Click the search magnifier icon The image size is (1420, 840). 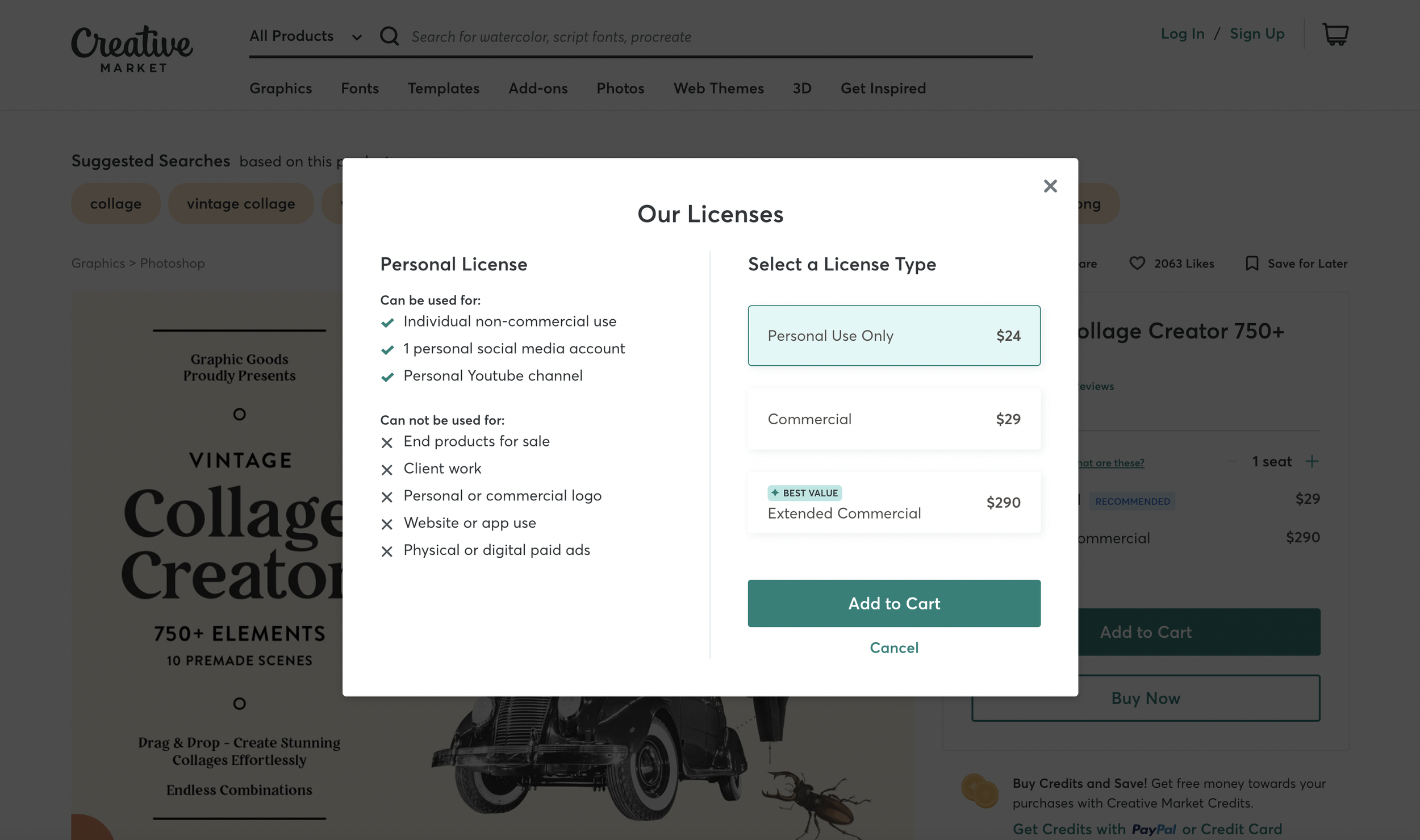click(x=389, y=36)
